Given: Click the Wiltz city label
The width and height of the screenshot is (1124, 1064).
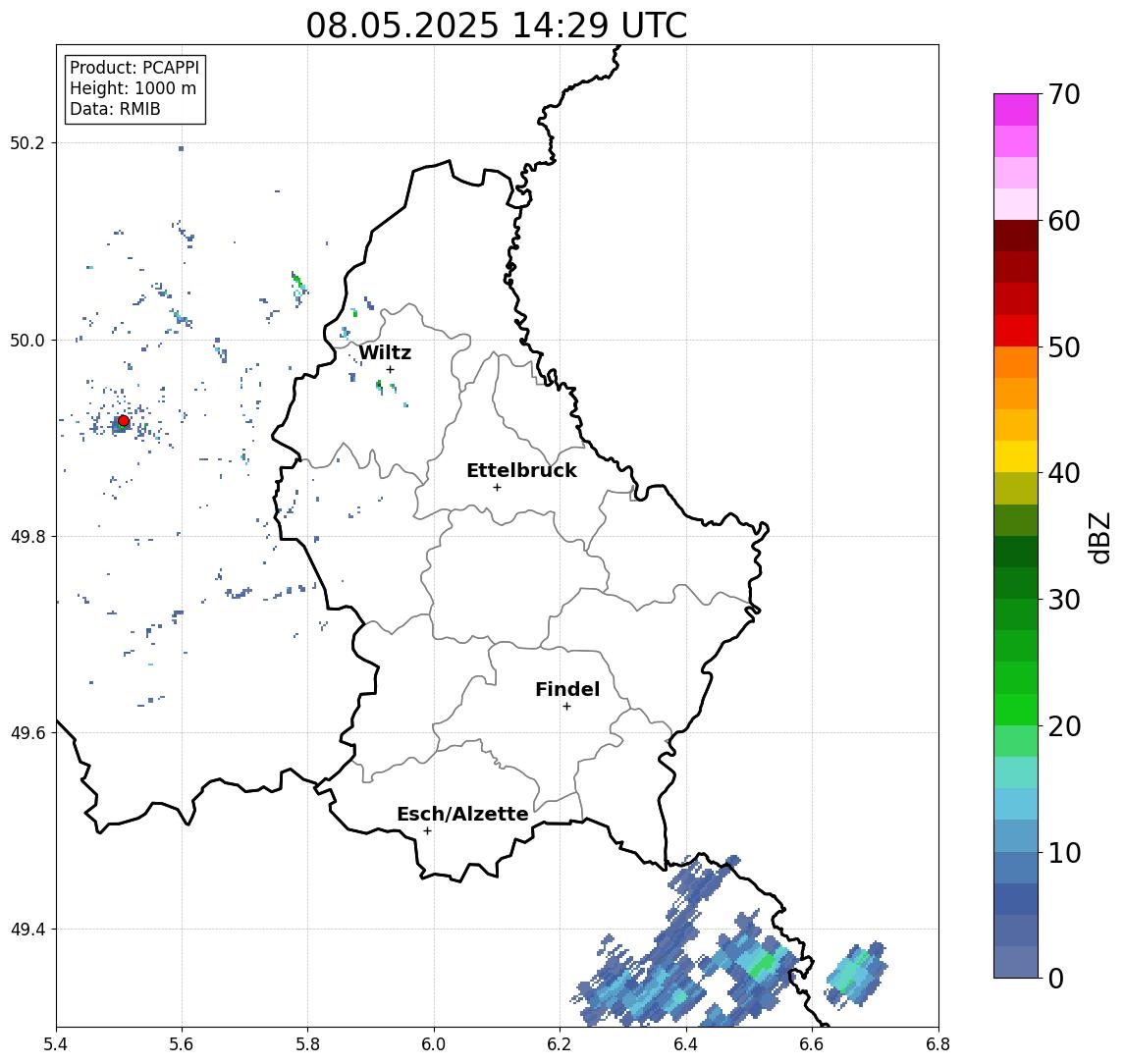Looking at the screenshot, I should (385, 352).
